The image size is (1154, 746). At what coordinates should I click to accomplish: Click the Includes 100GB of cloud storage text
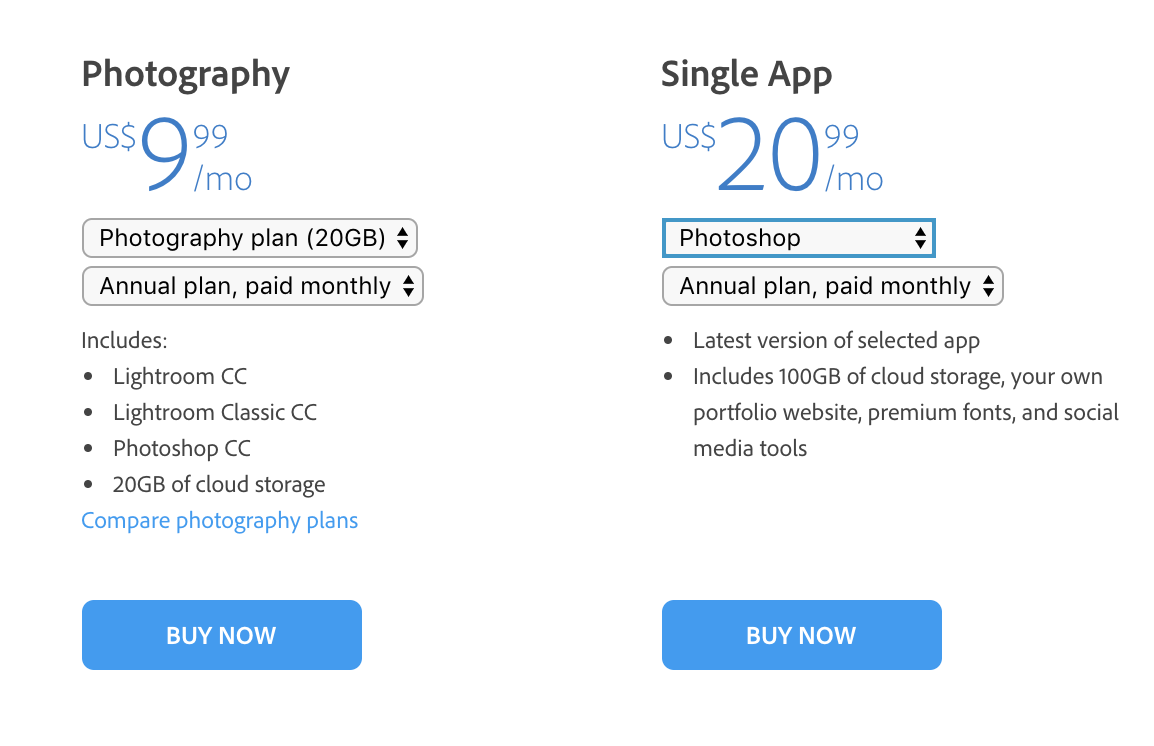click(x=897, y=377)
